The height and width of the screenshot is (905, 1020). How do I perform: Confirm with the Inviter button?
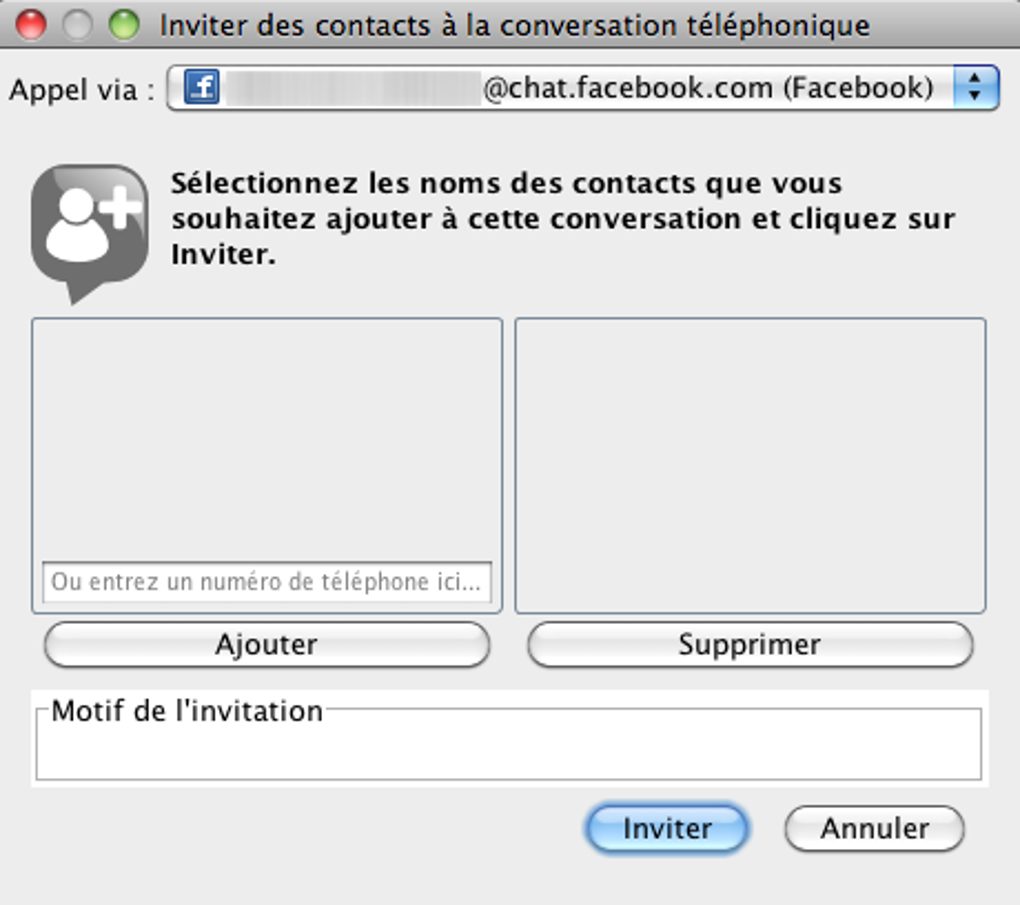coord(667,829)
